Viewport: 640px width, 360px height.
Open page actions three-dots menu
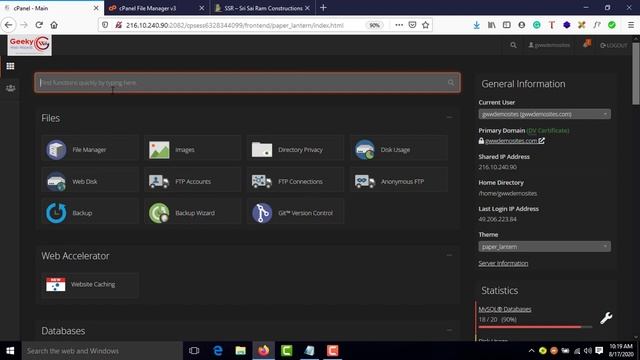399,25
